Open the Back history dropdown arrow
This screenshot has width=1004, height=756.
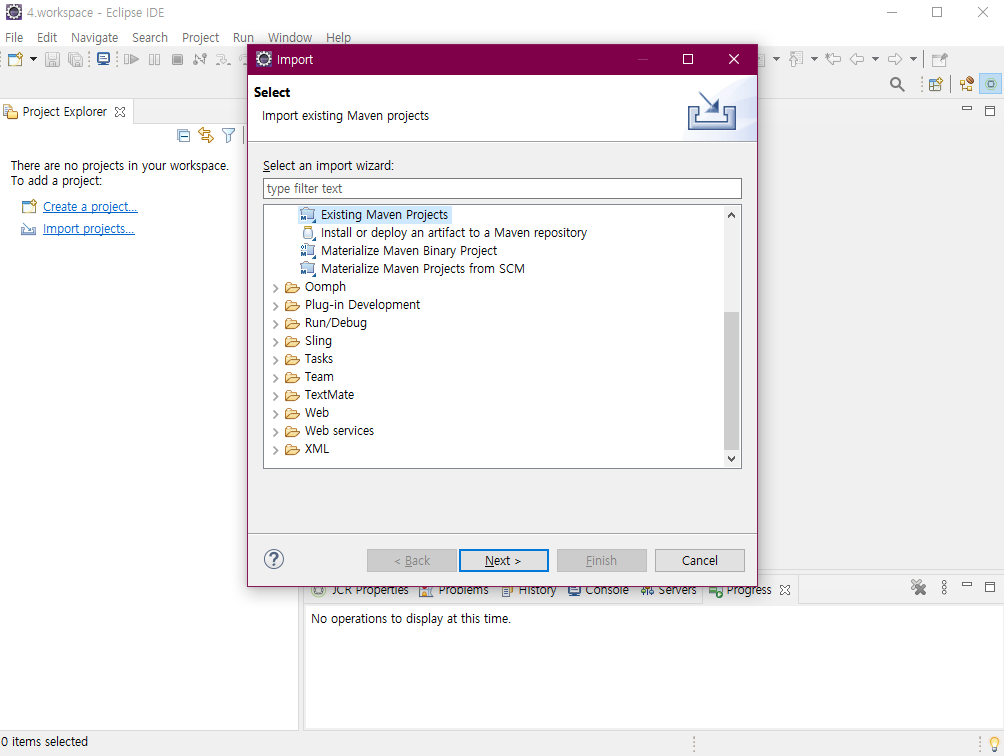pyautogui.click(x=875, y=60)
